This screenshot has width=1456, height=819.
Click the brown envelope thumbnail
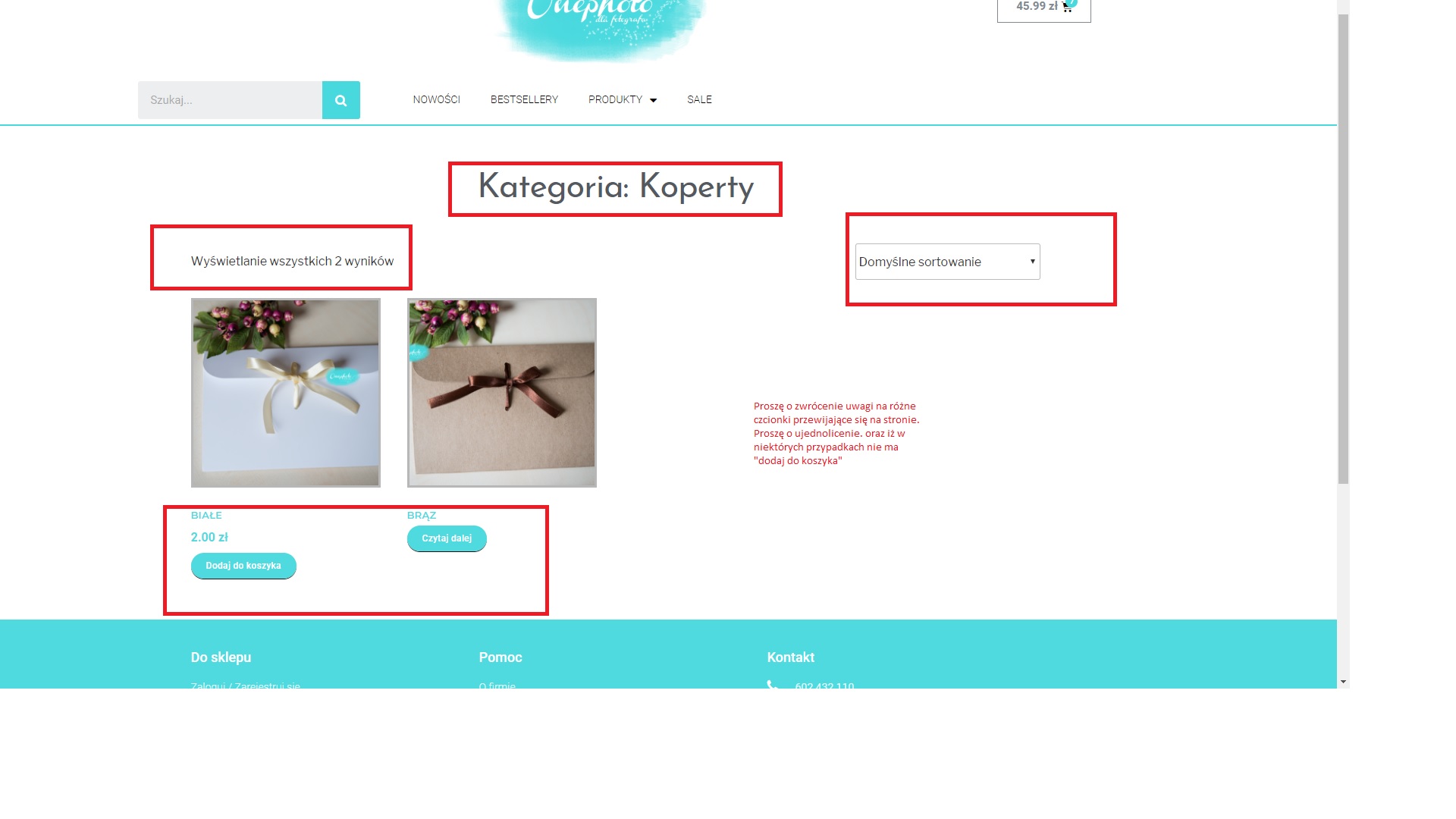502,393
